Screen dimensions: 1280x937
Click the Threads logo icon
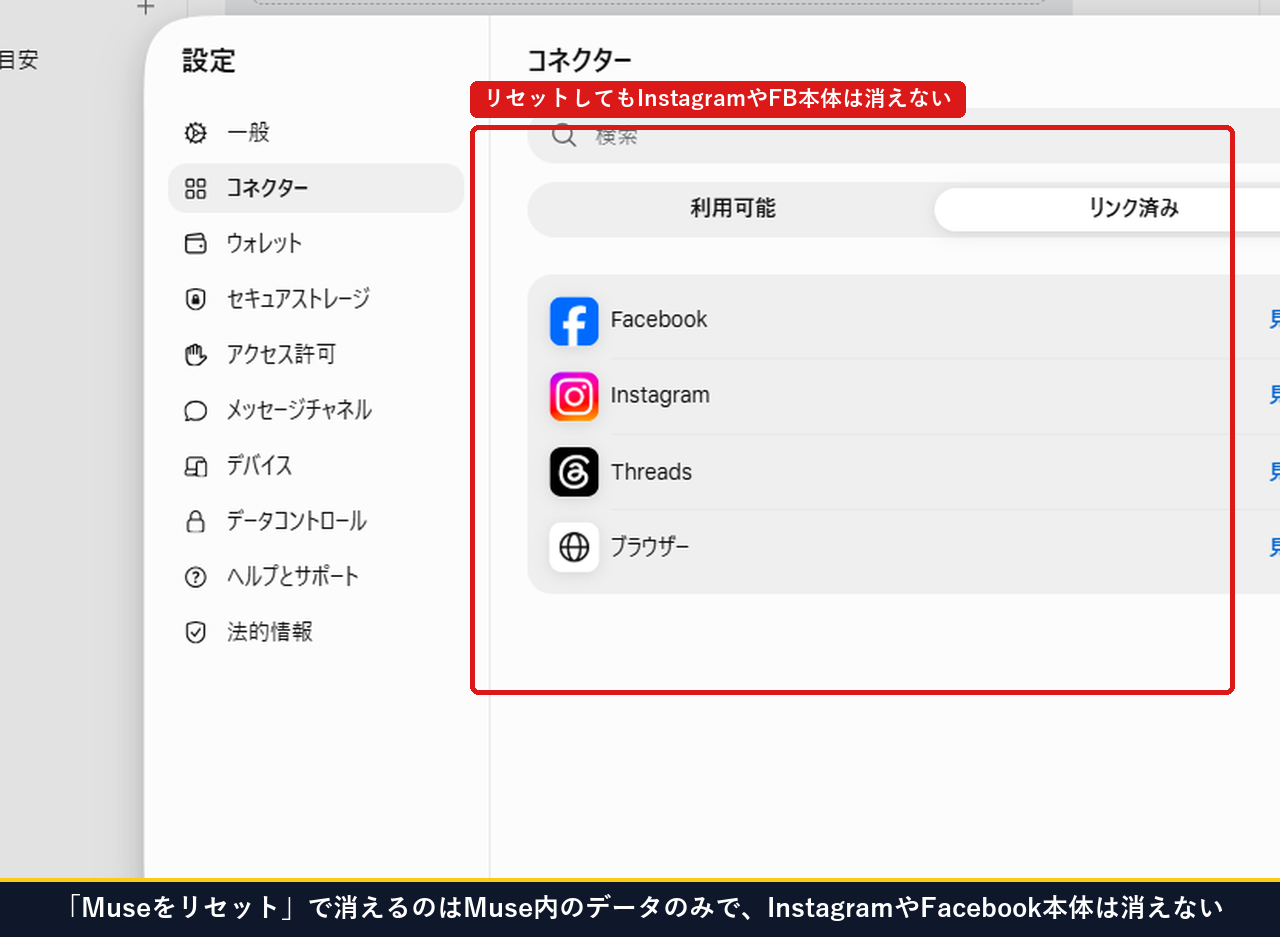[574, 472]
